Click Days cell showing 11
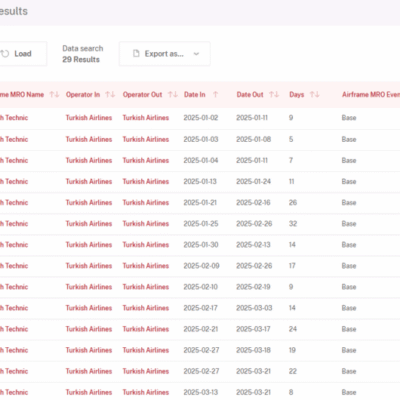This screenshot has width=400, height=400. tap(291, 181)
